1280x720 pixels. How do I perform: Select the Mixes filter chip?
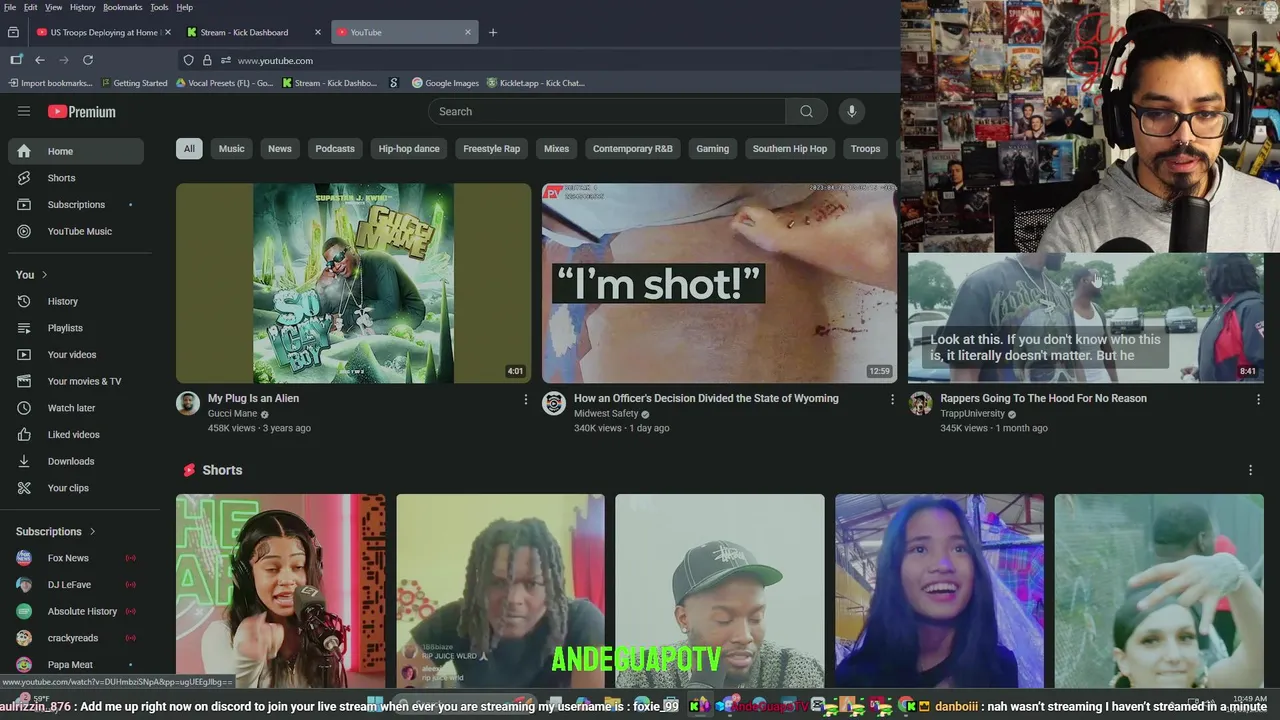tap(557, 149)
